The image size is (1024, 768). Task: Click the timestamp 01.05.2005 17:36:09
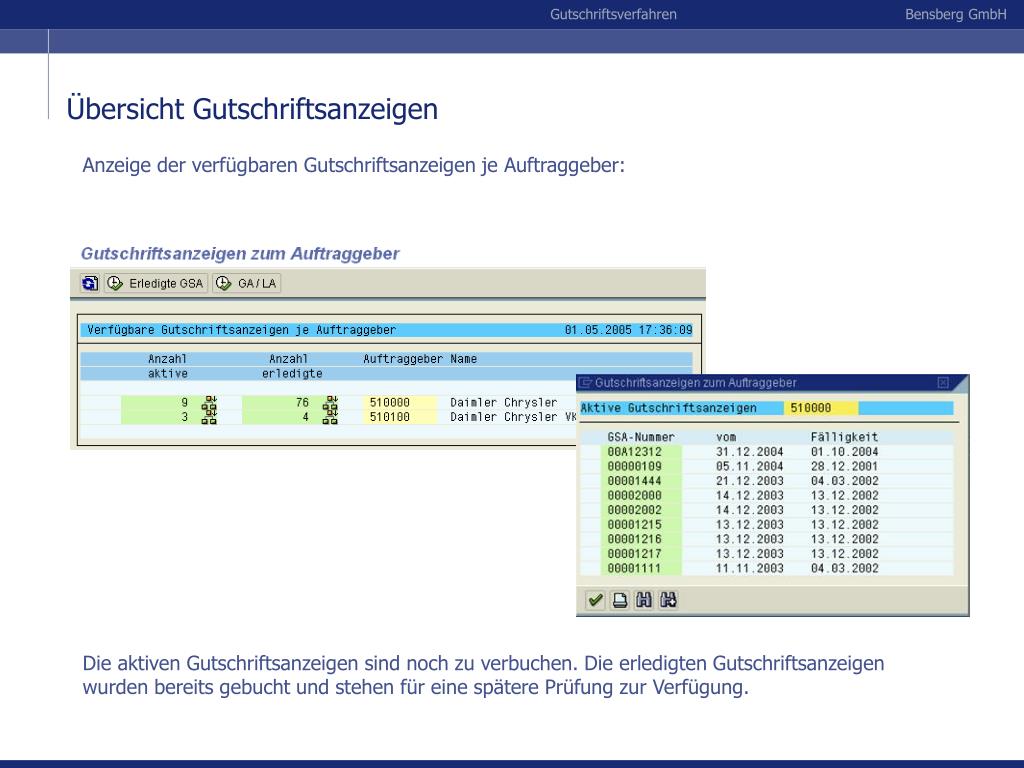(x=628, y=330)
